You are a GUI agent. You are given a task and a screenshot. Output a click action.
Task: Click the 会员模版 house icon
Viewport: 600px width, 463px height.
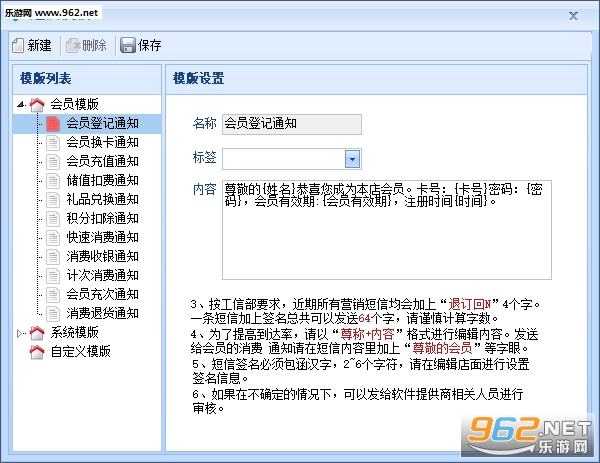(x=37, y=104)
